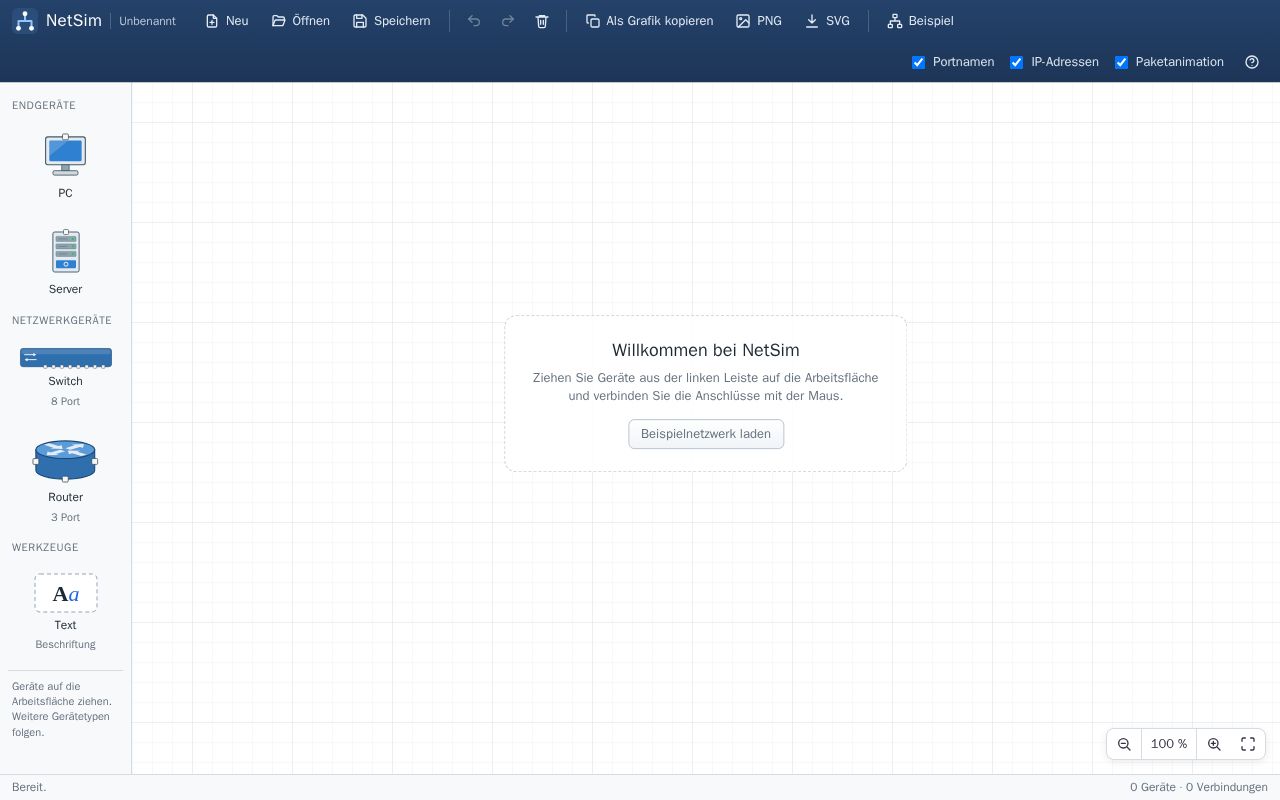Viewport: 1280px width, 800px height.
Task: Select the PC device icon
Action: point(65,155)
